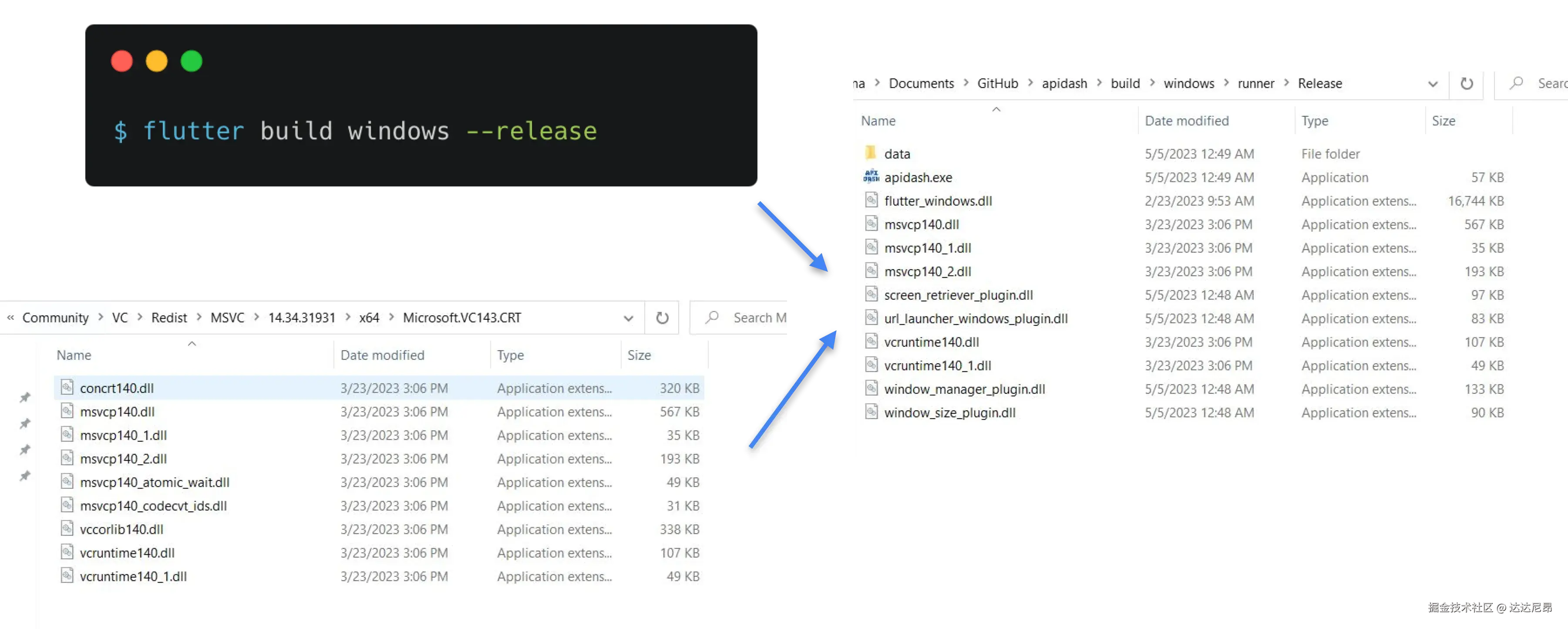Expand the Release address bar history dropdown
The image size is (1568, 629).
pyautogui.click(x=1433, y=84)
